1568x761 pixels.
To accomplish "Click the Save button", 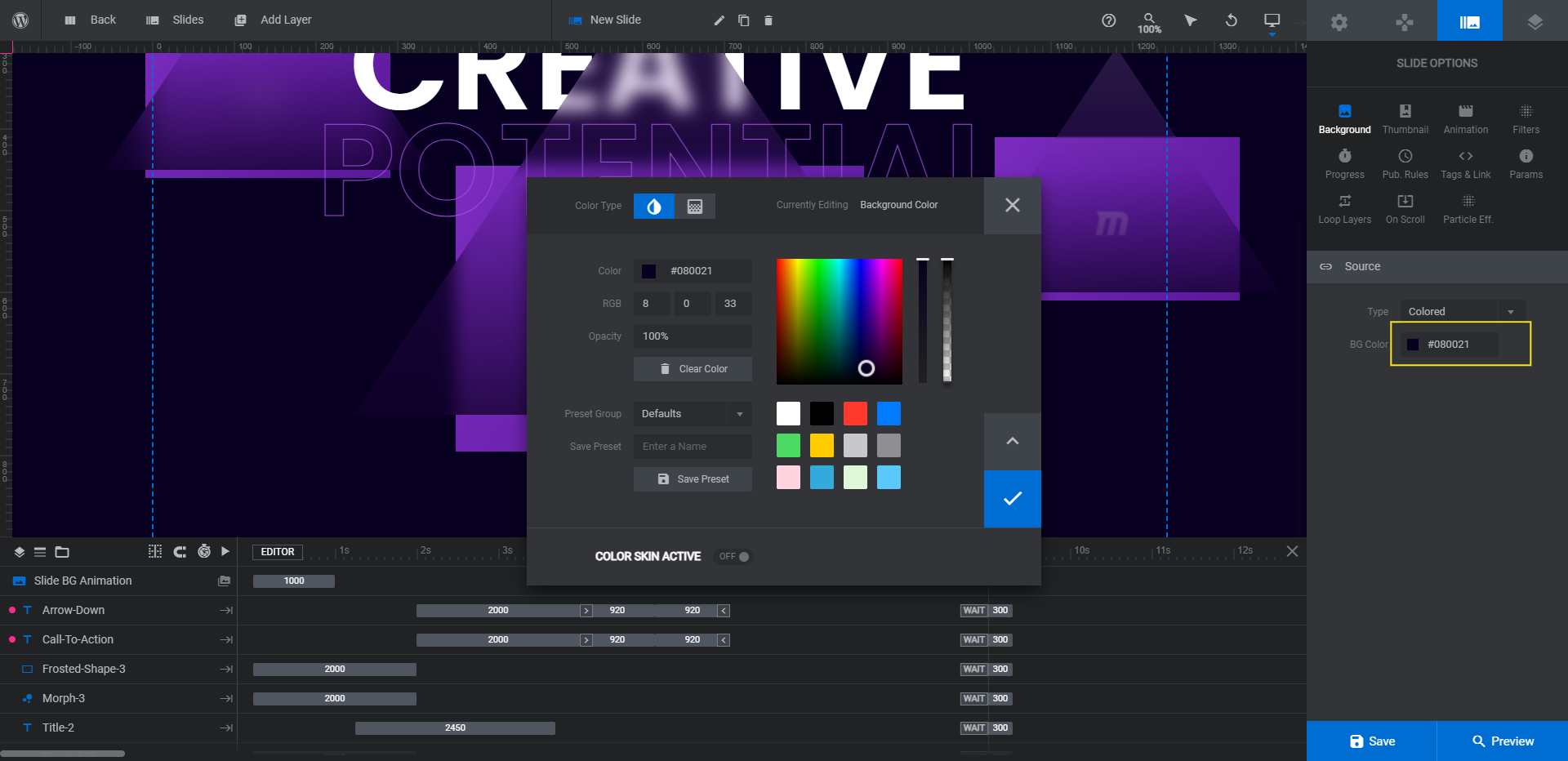I will [x=1372, y=741].
